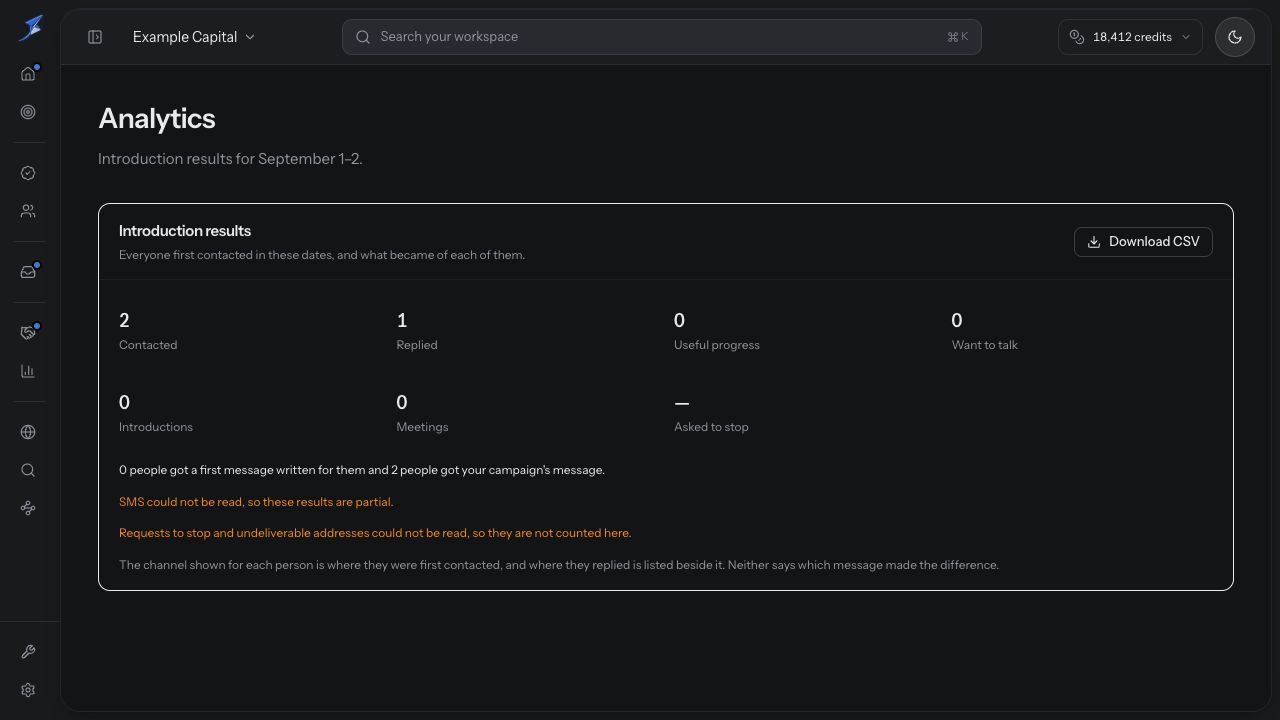This screenshot has height=720, width=1280.
Task: Click the Introduction results card heading
Action: pos(185,231)
